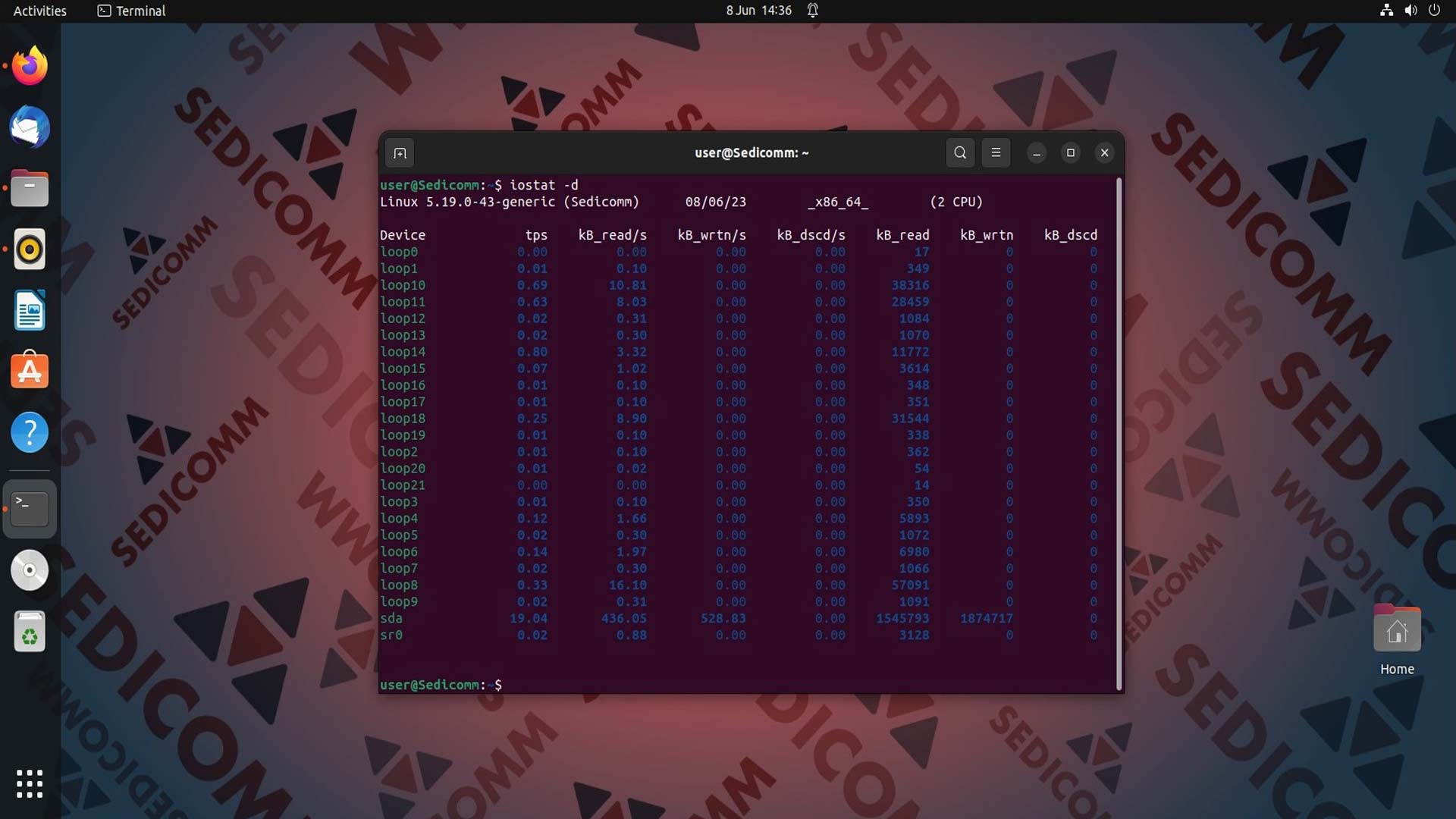Viewport: 1456px width, 819px height.
Task: Open Ubuntu Software store
Action: click(x=30, y=372)
